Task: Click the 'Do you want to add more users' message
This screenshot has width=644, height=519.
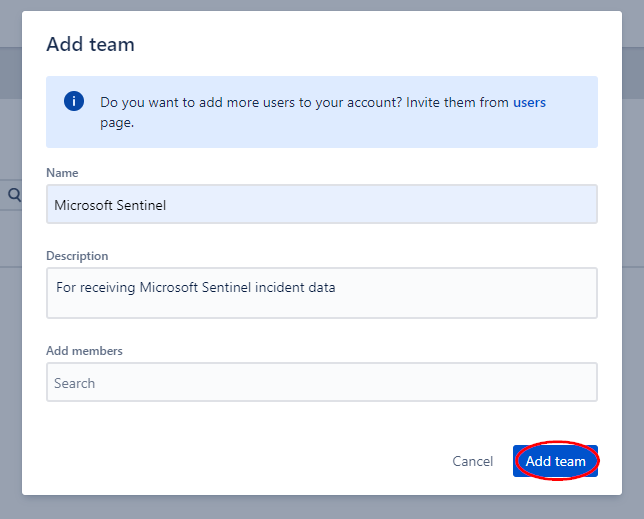Action: point(323,112)
